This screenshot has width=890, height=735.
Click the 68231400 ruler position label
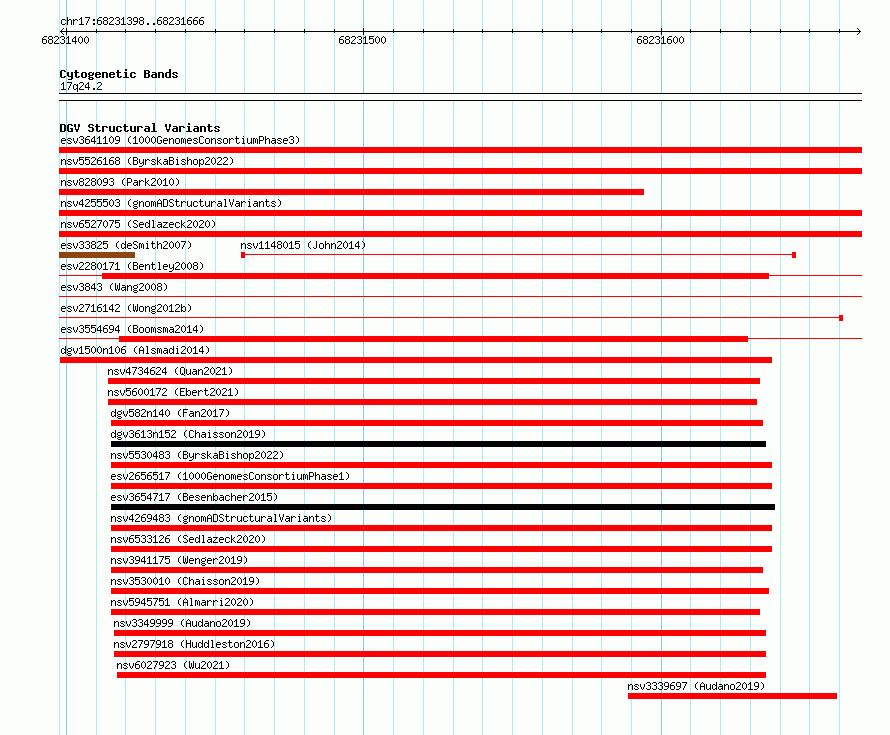pos(65,40)
